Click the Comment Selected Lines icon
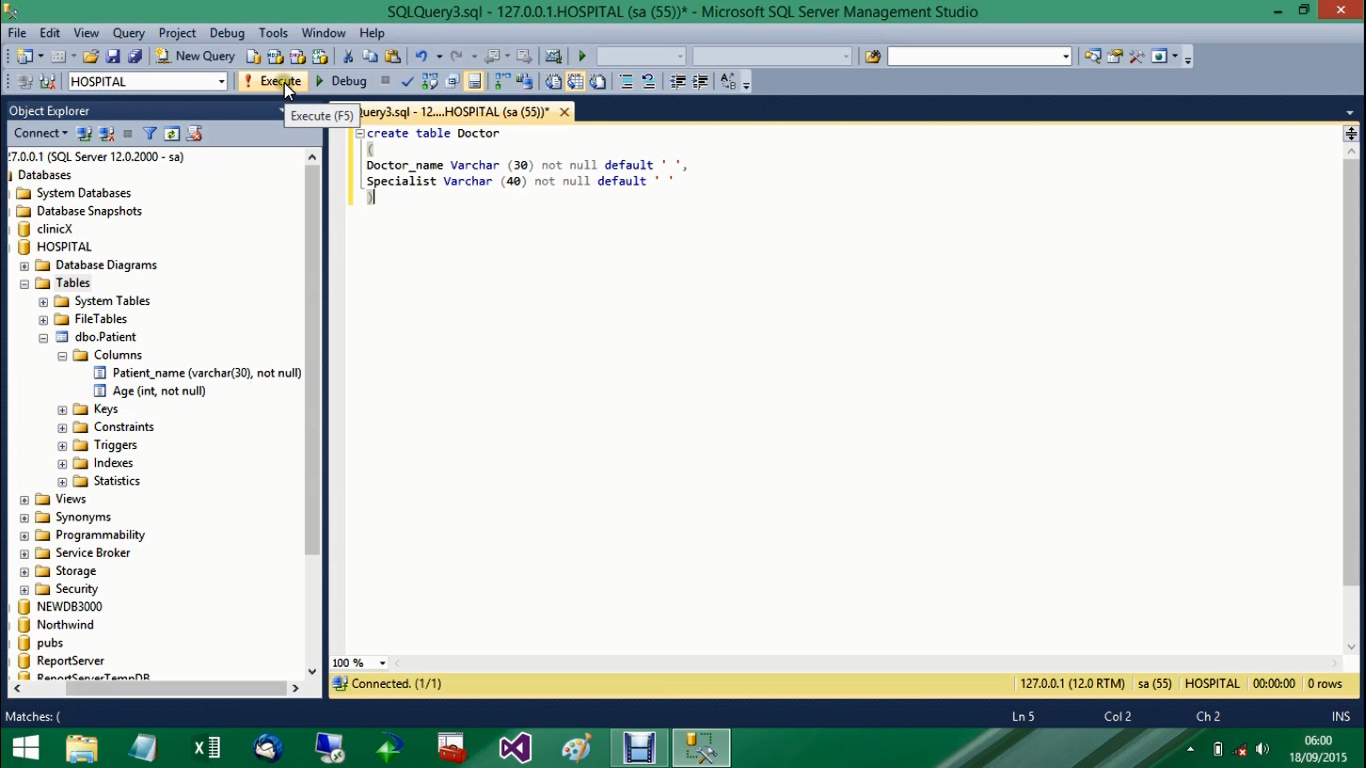 627,81
